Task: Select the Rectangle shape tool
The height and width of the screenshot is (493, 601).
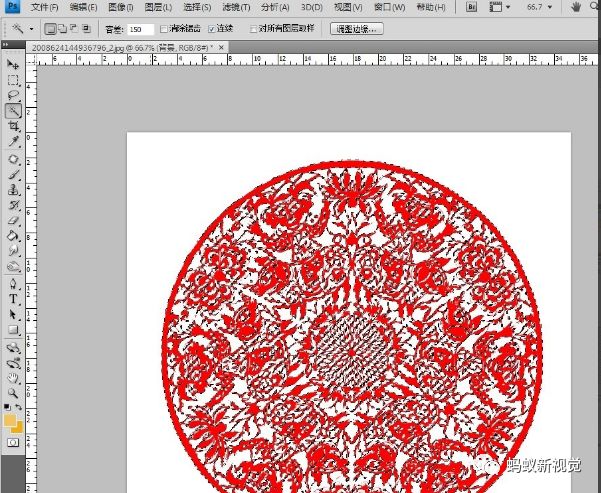Action: pyautogui.click(x=13, y=330)
